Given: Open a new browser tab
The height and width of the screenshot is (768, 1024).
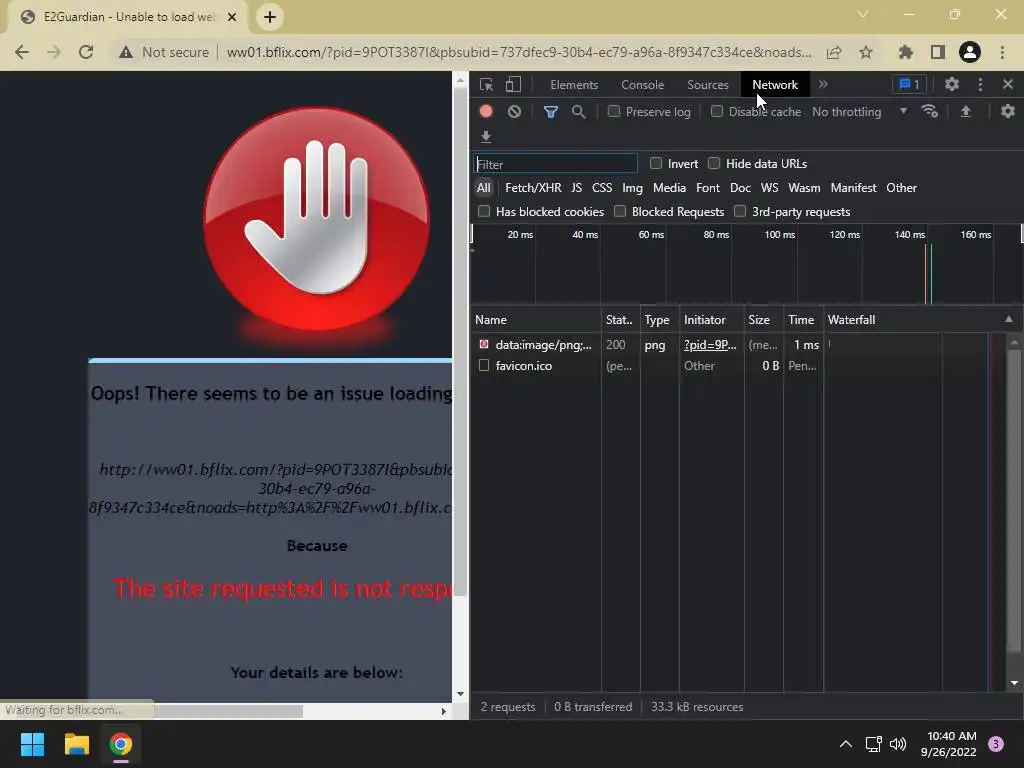Looking at the screenshot, I should click(270, 17).
